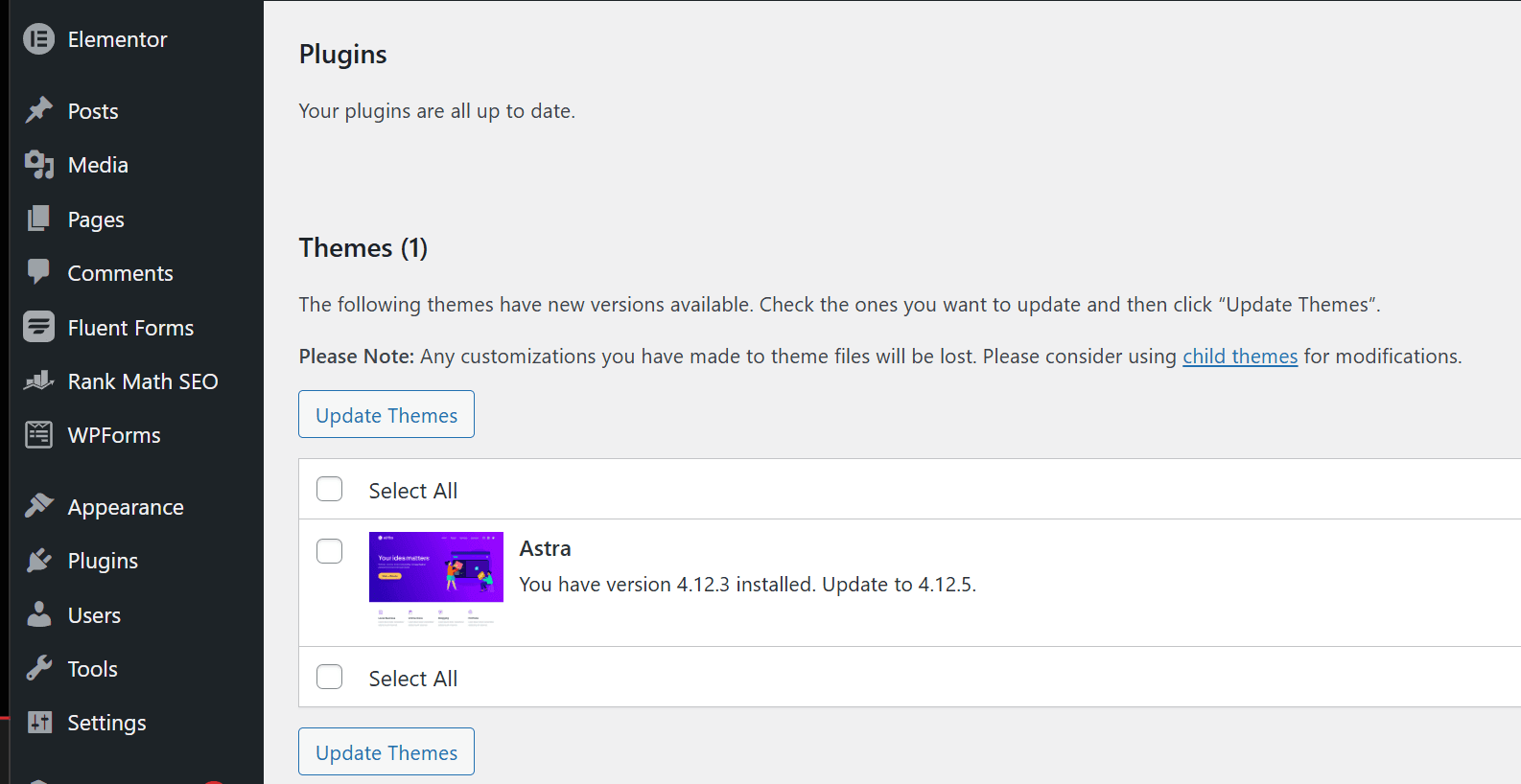The width and height of the screenshot is (1521, 784).
Task: Check the top Select All checkbox
Action: click(x=329, y=489)
